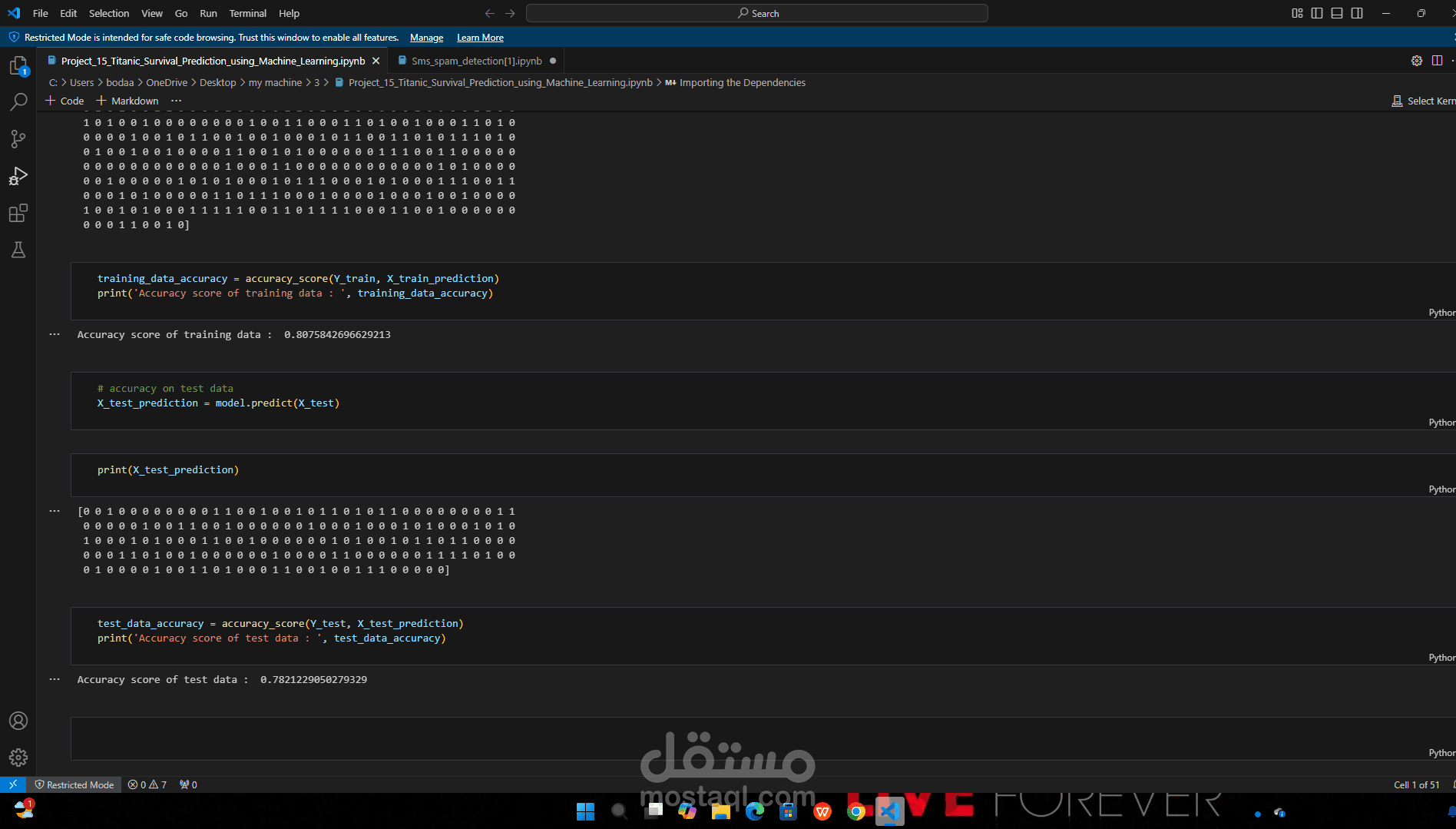Toggle the secondary side bar
Screen dimensions: 1456x829
[1357, 13]
